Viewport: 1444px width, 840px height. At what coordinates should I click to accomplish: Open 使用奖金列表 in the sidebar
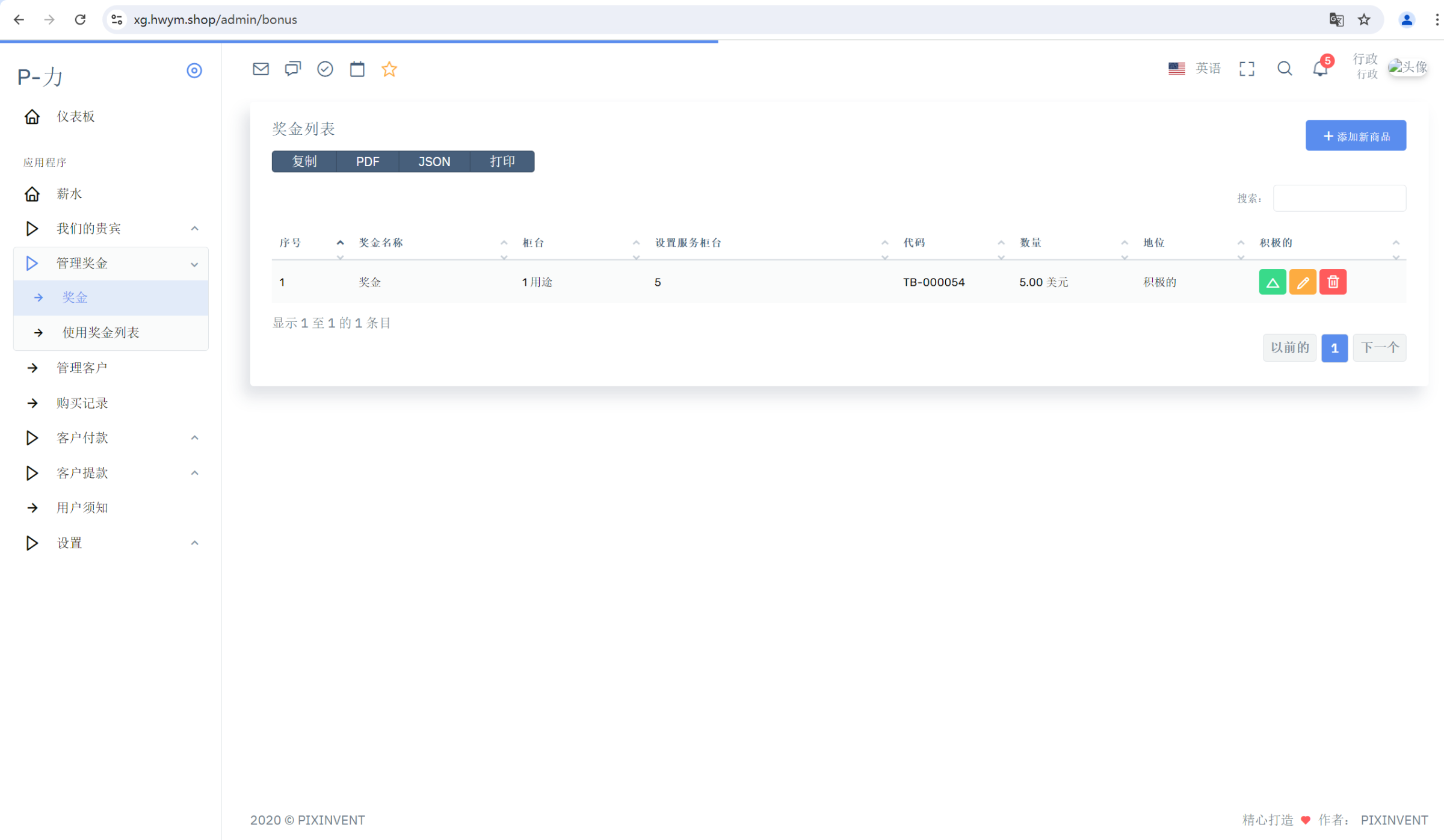coord(101,333)
